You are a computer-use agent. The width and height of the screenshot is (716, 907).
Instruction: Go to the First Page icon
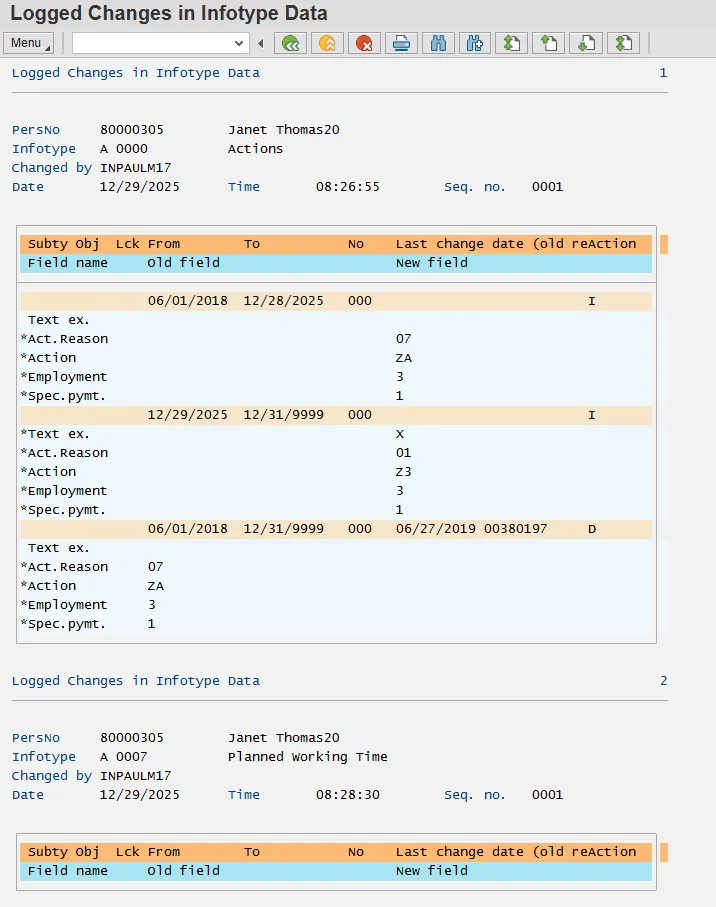tap(512, 43)
